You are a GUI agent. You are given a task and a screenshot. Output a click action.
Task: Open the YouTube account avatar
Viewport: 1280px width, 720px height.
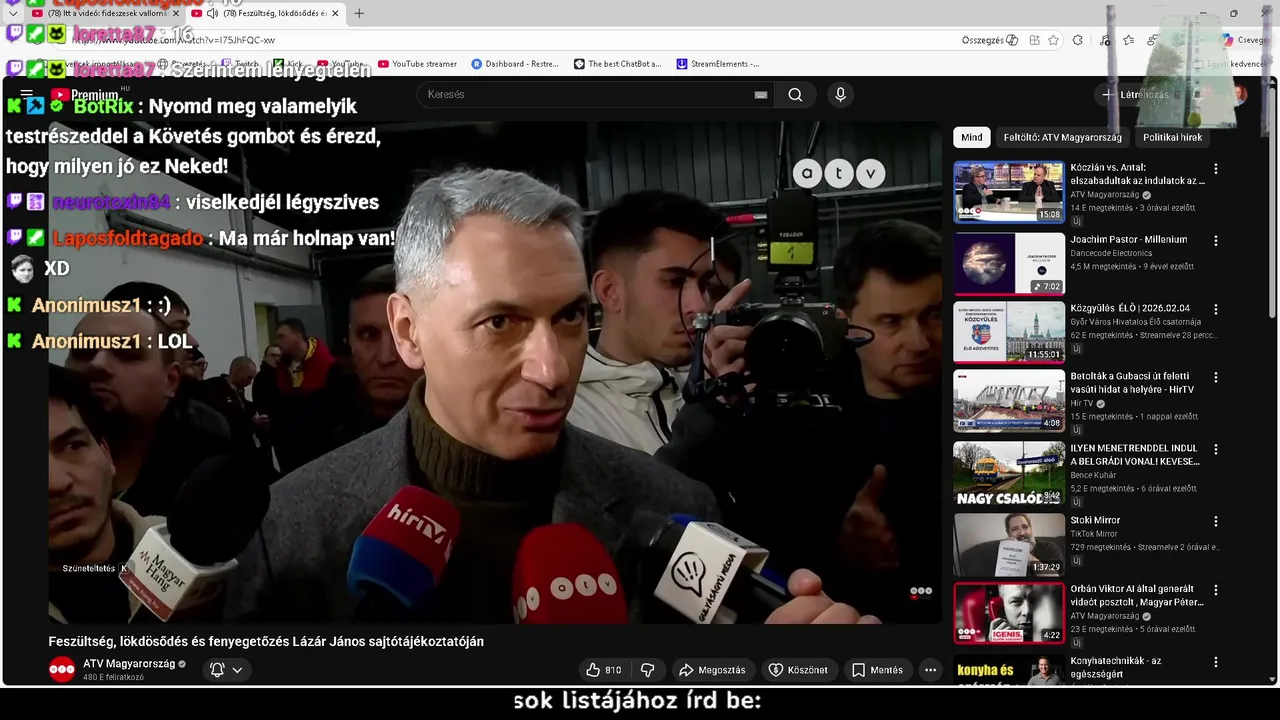tap(1239, 95)
